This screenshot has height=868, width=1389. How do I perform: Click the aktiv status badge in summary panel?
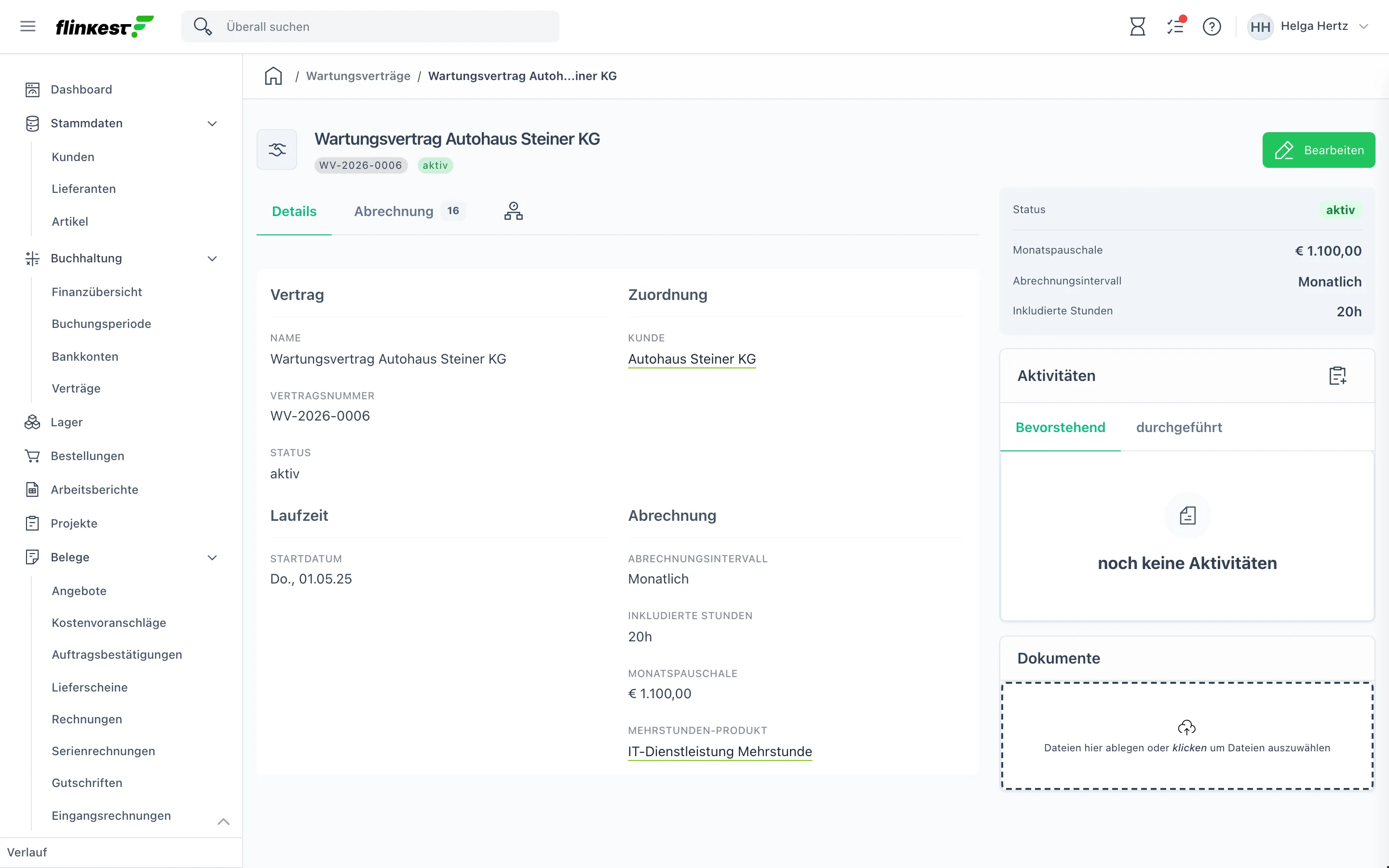[1340, 210]
